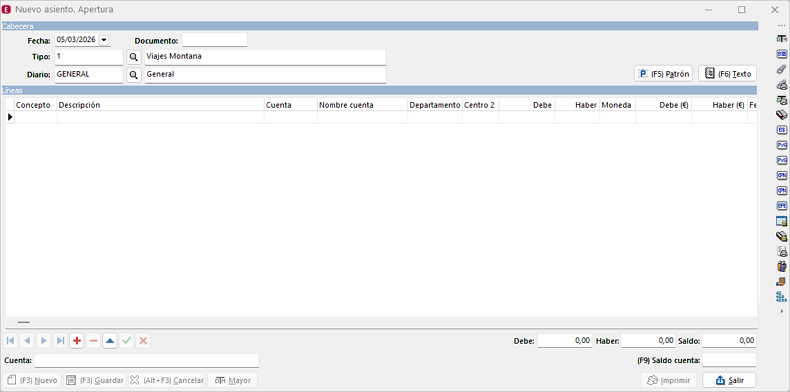Click the (Alt+F3) Cancelar button
Screen dimensions: 790x392
(167, 380)
